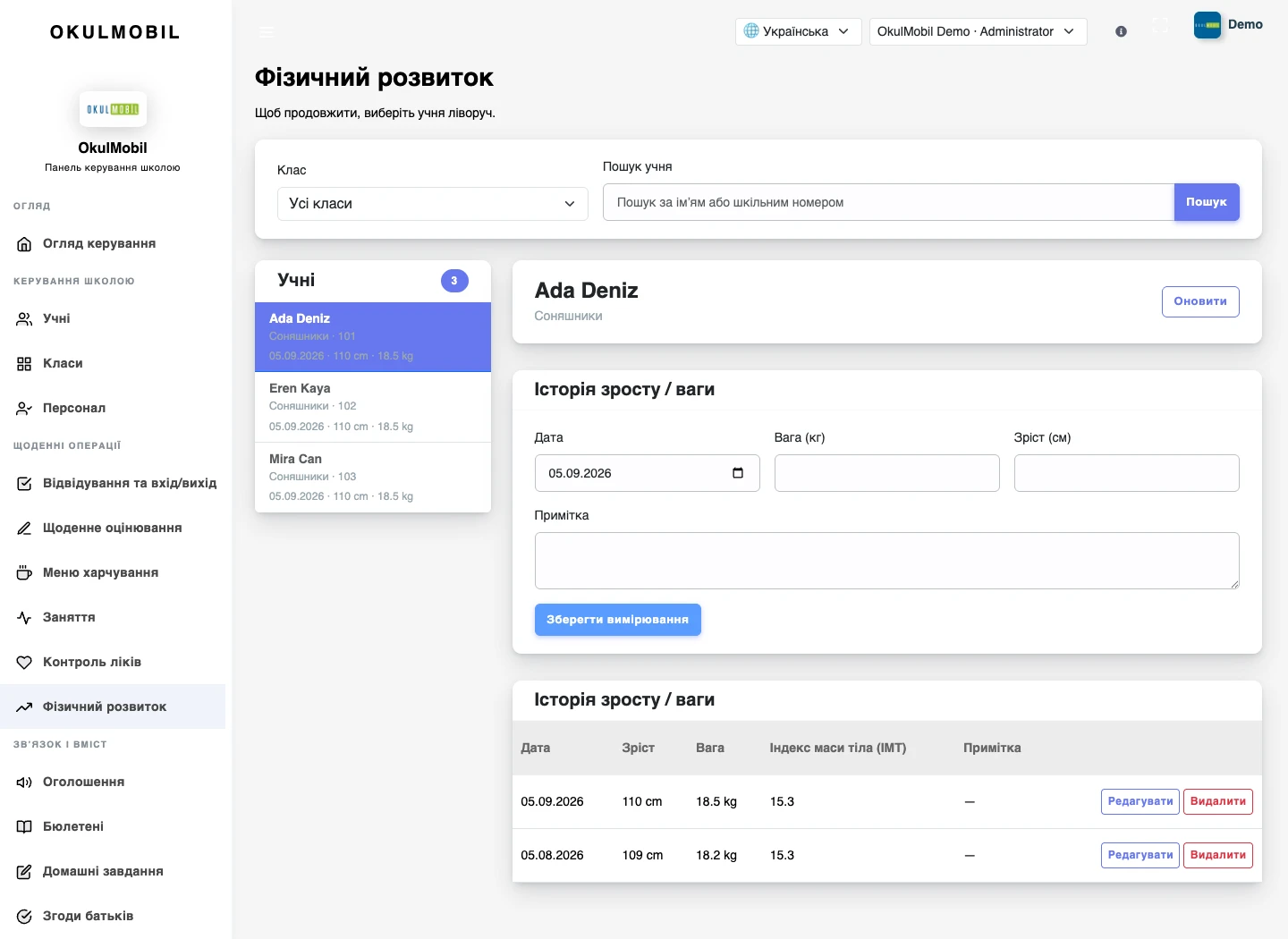Image resolution: width=1288 pixels, height=939 pixels.
Task: Toggle fullscreen mode icon
Action: [1160, 26]
